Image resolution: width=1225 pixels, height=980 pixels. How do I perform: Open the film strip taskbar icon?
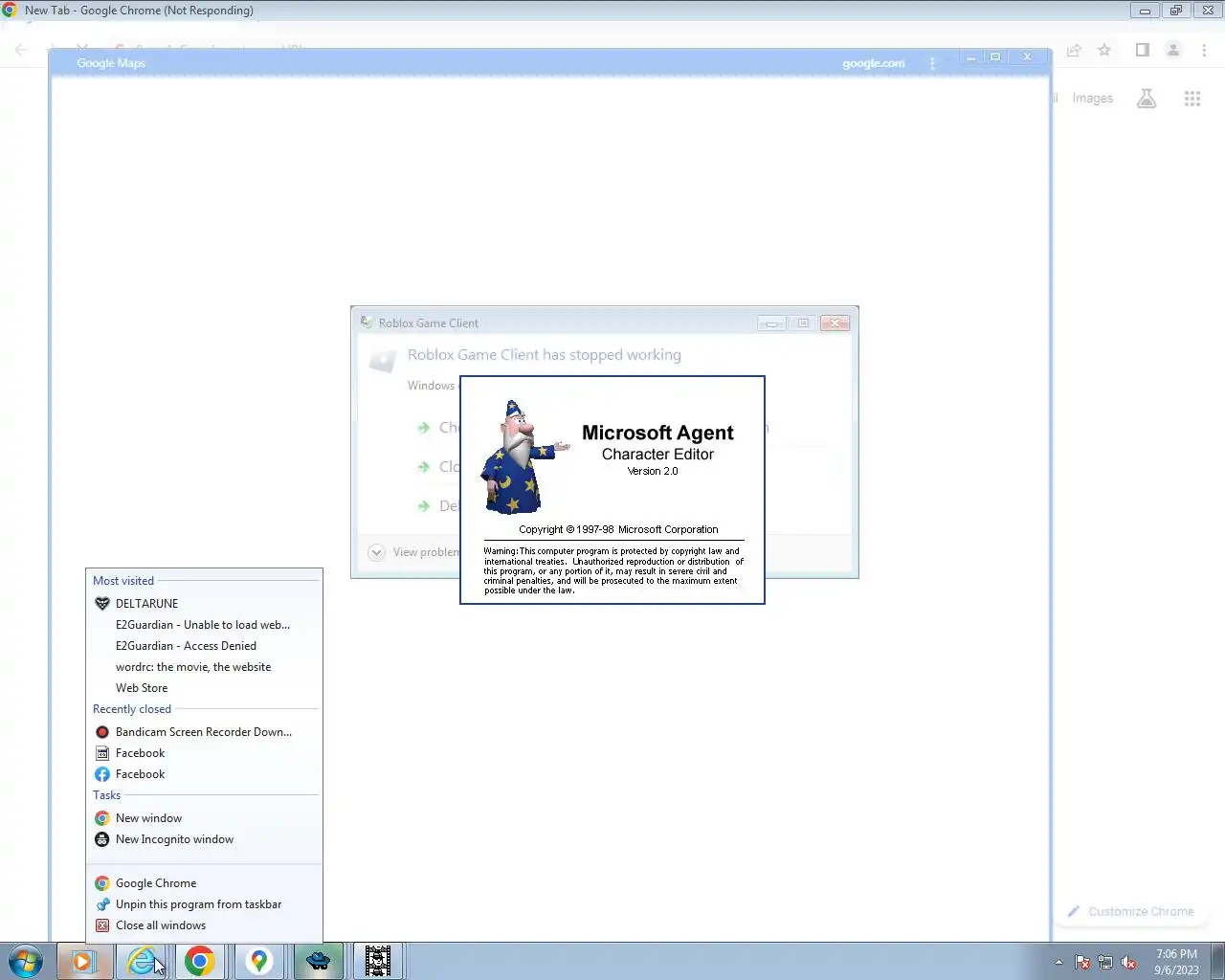pos(378,961)
